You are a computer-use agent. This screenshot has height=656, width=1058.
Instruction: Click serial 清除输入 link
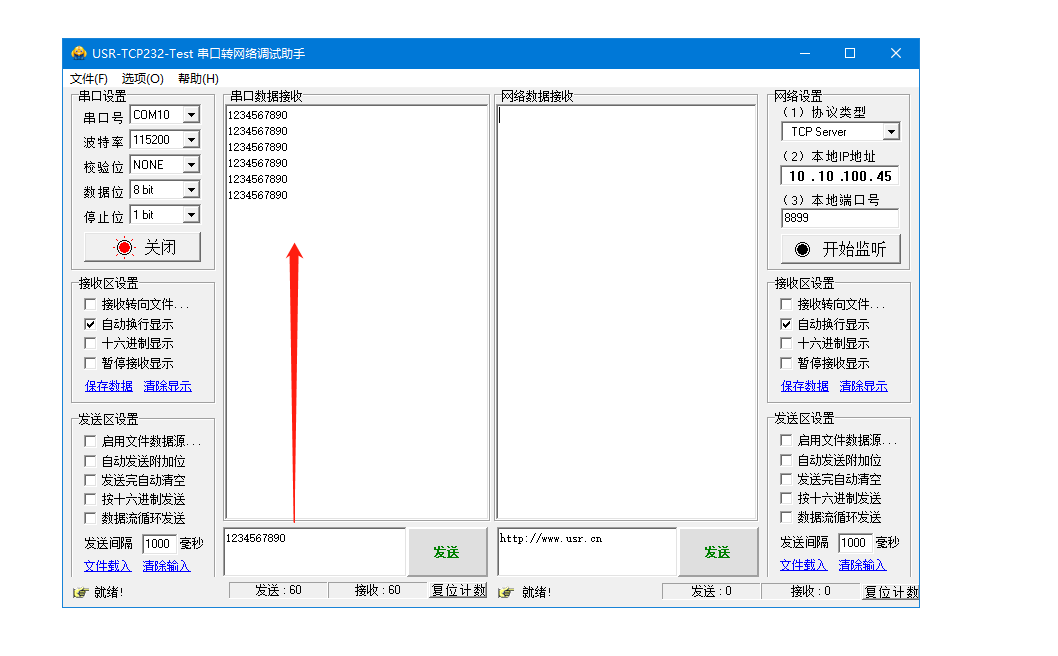coord(167,566)
